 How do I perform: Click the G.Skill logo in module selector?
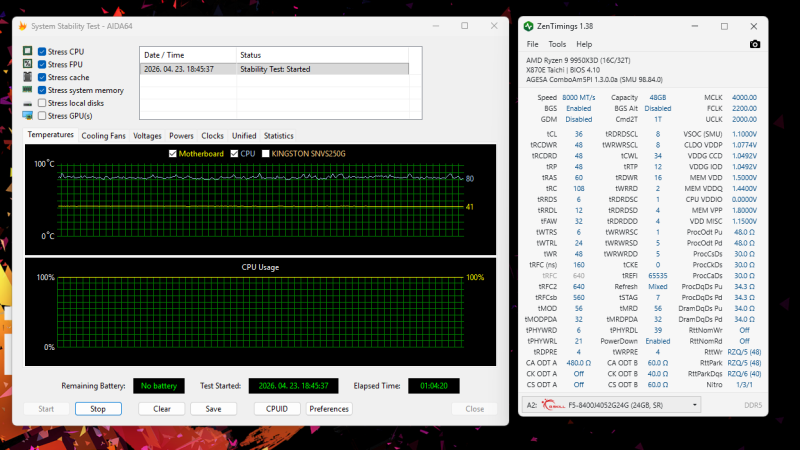[553, 405]
